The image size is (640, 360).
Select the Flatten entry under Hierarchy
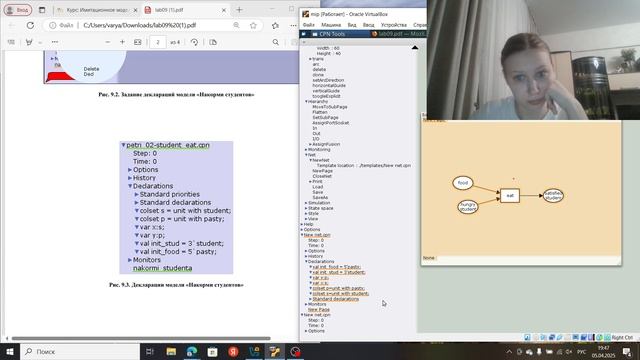[x=320, y=112]
